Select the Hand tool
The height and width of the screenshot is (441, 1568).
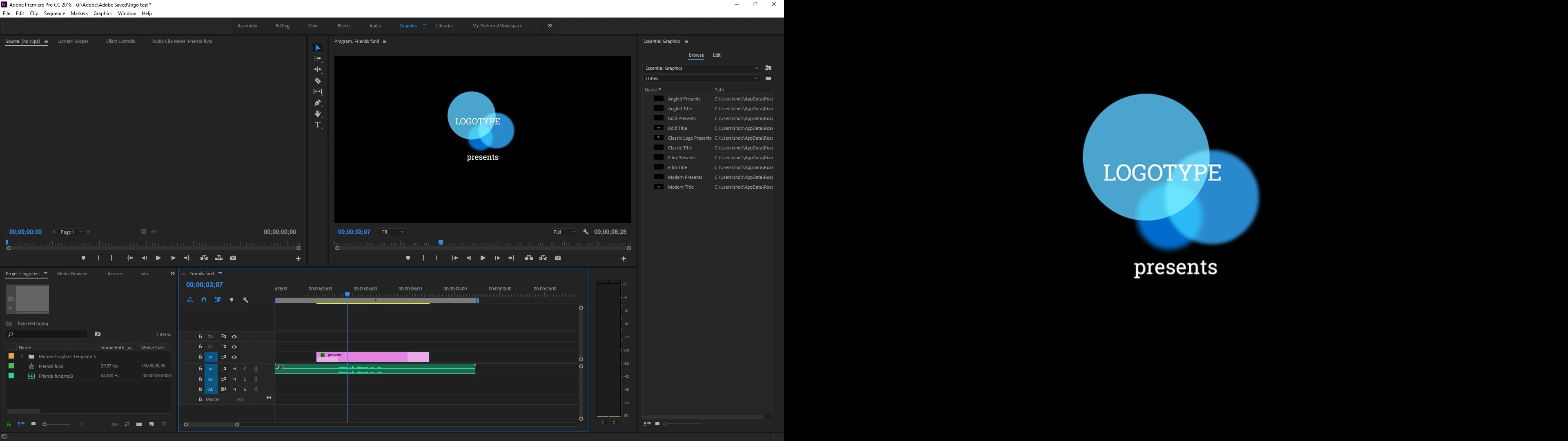318,114
